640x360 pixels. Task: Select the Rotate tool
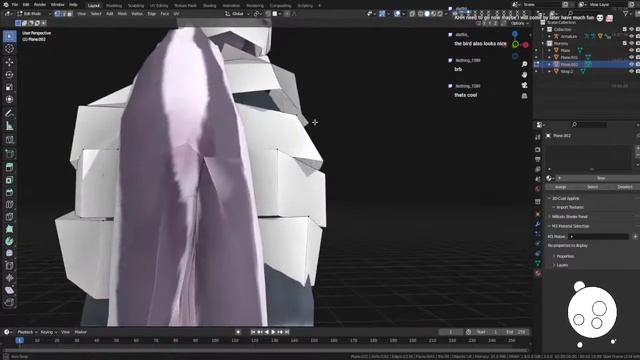[x=9, y=75]
